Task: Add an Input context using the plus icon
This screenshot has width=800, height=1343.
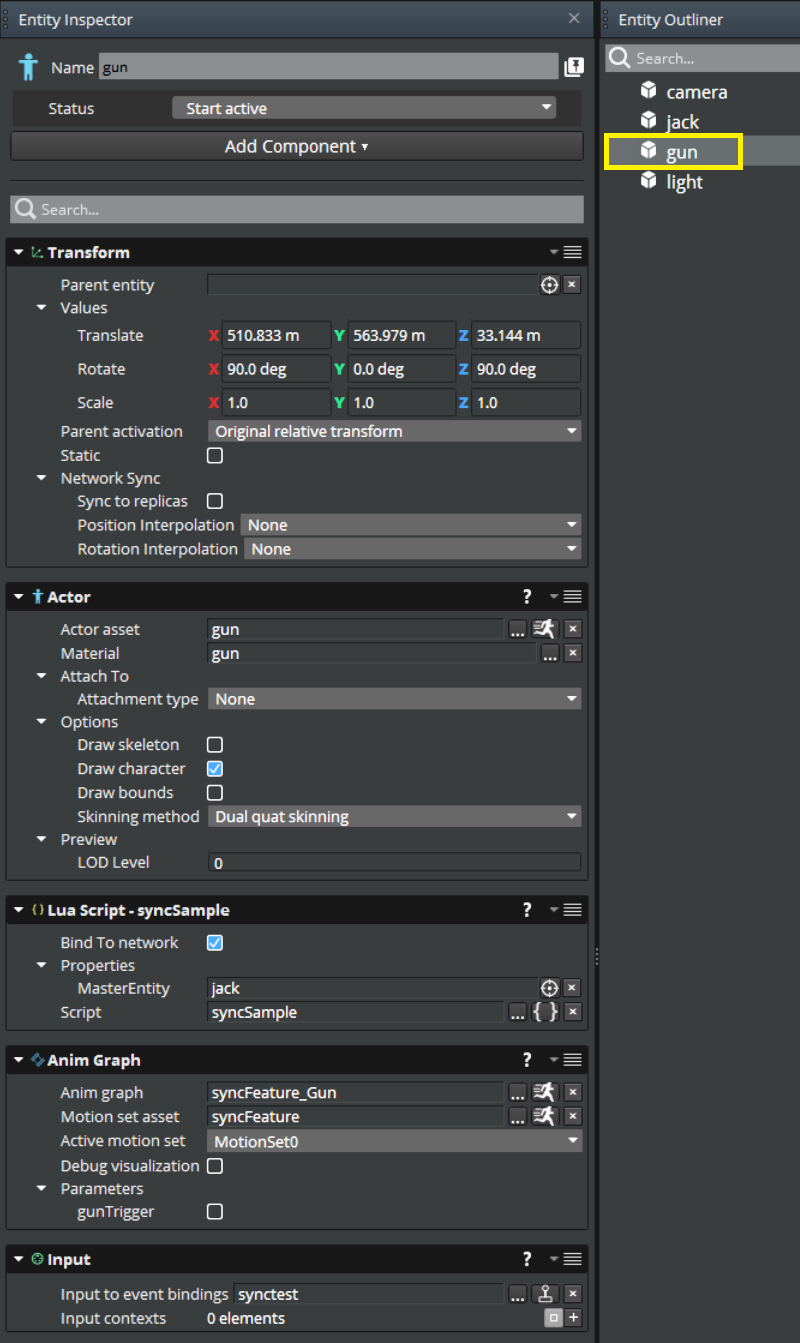Action: [x=572, y=1318]
